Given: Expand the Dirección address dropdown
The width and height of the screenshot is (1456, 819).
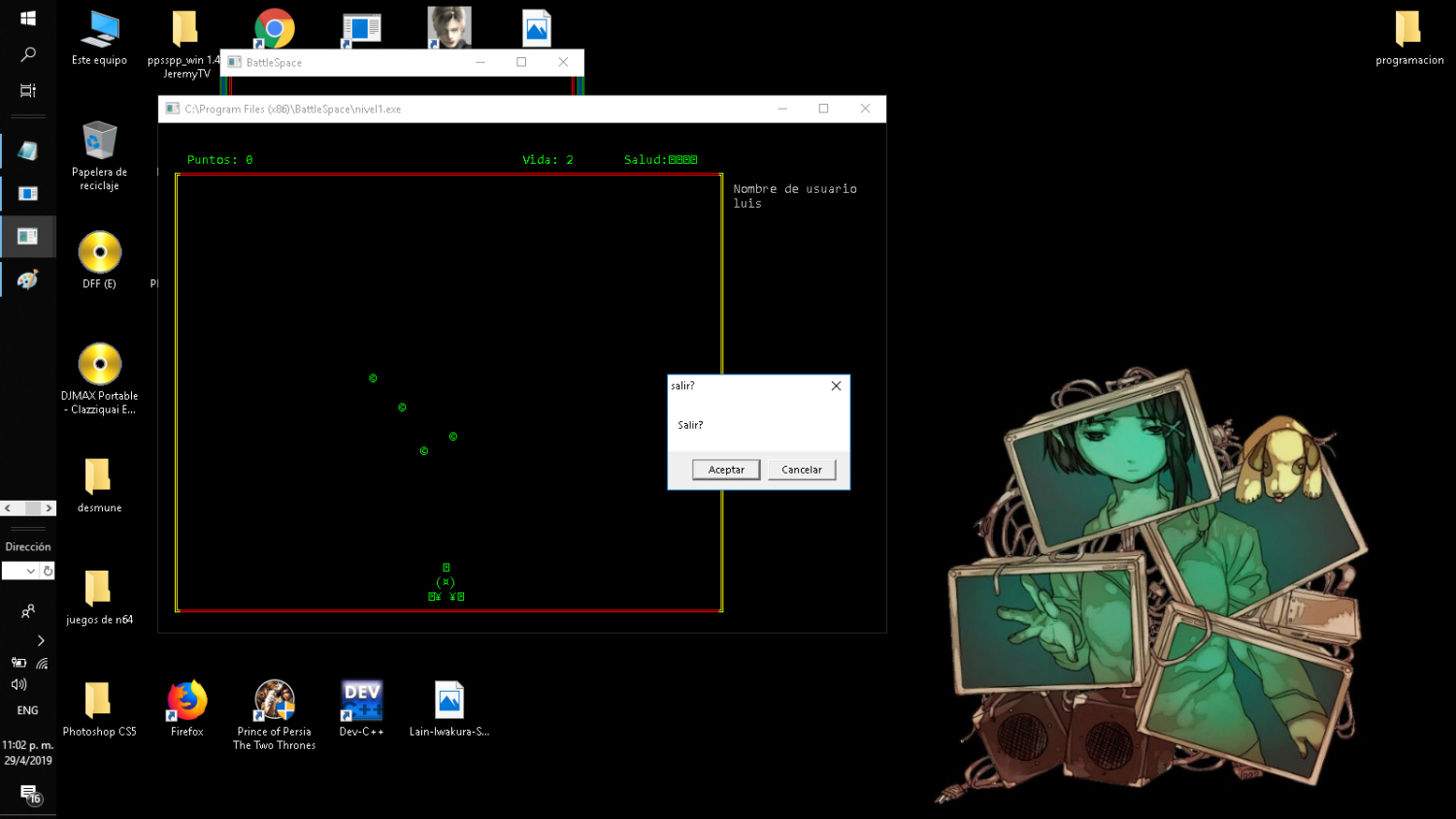Looking at the screenshot, I should [31, 571].
